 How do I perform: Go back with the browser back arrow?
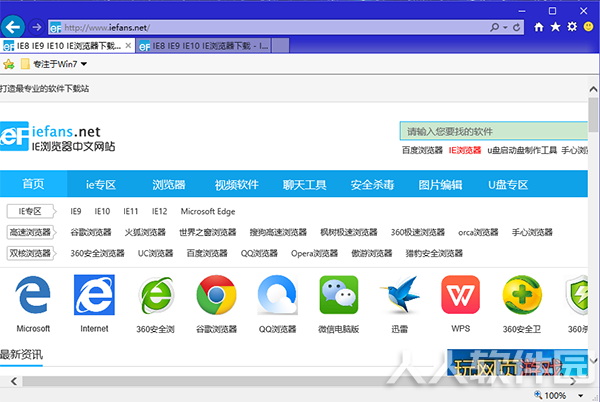pos(13,27)
